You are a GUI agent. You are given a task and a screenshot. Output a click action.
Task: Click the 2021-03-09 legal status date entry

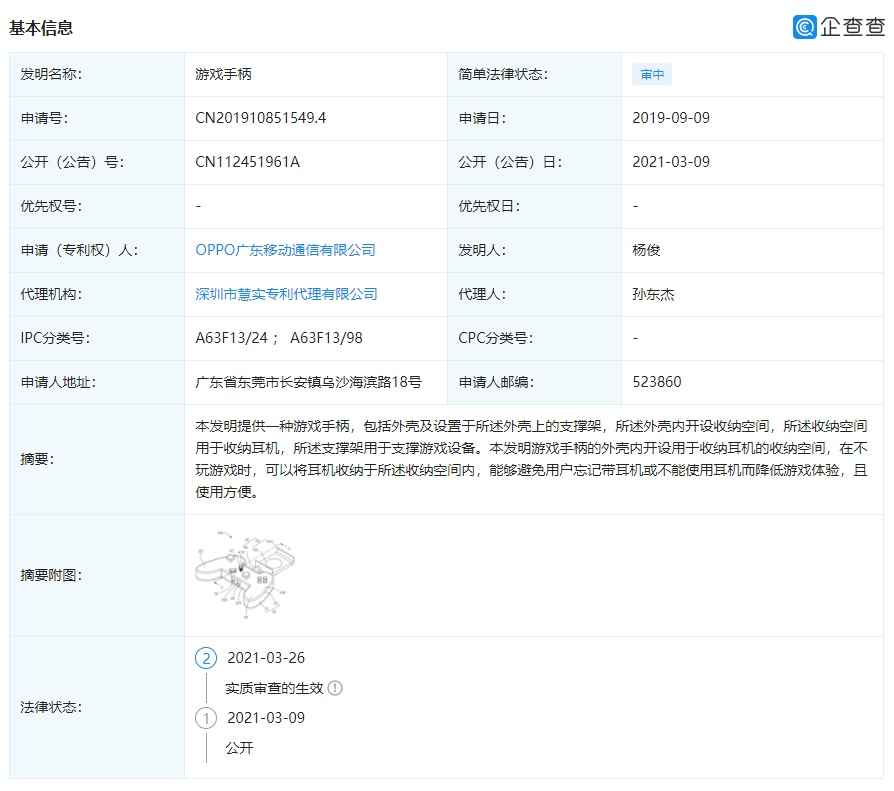pos(266,718)
